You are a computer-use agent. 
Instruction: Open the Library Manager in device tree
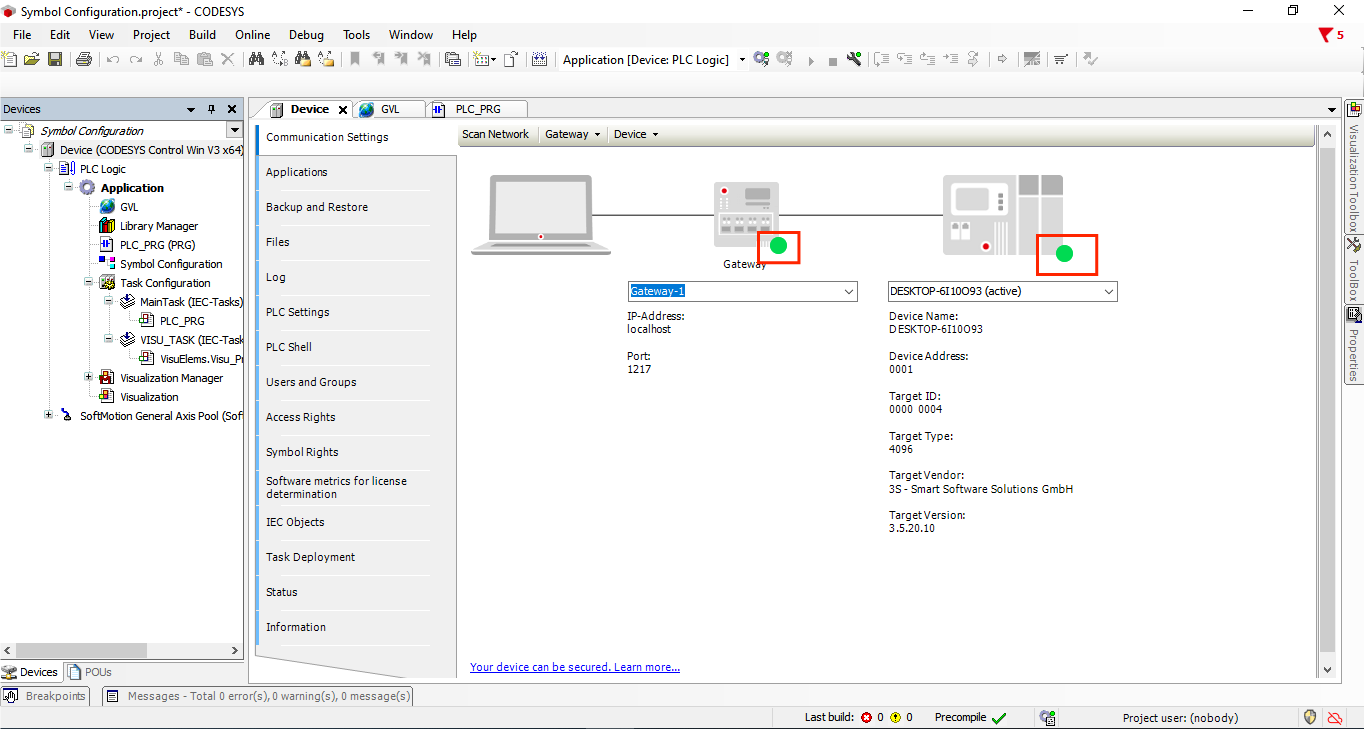[158, 226]
